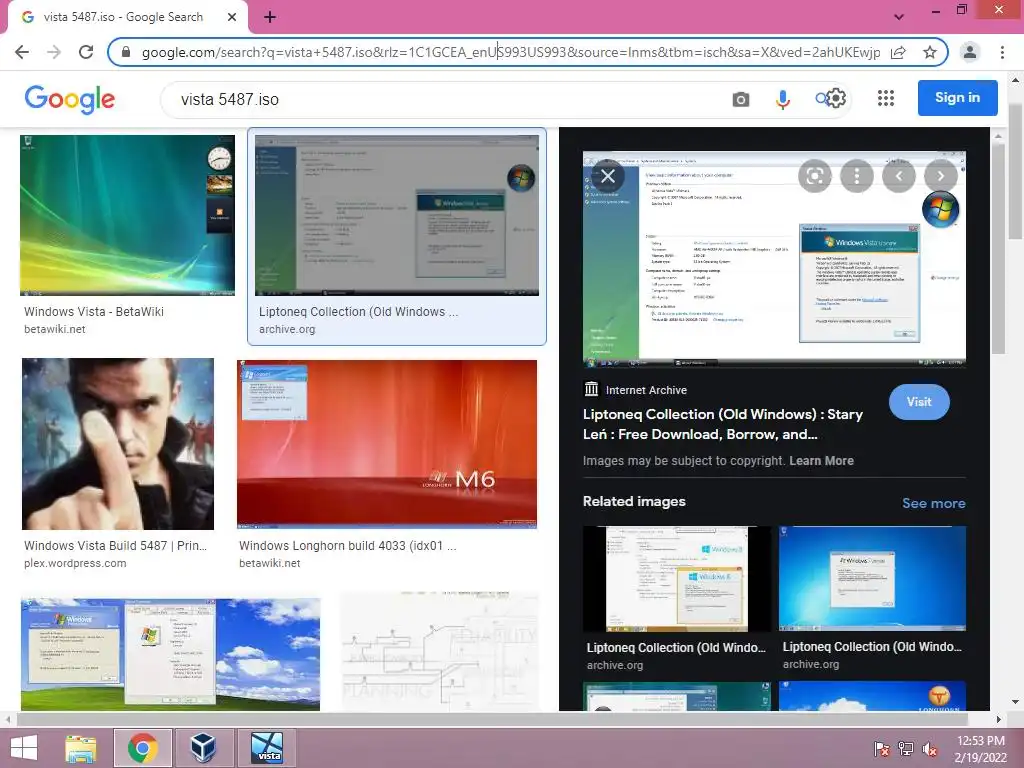Start a voice search via microphone
This screenshot has width=1024, height=768.
point(782,99)
